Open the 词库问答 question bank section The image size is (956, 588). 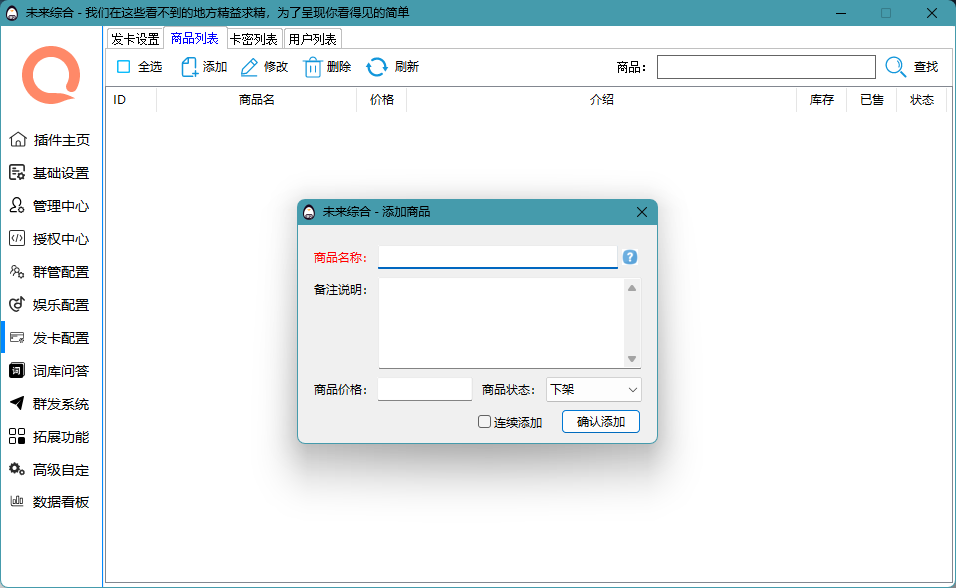50,370
